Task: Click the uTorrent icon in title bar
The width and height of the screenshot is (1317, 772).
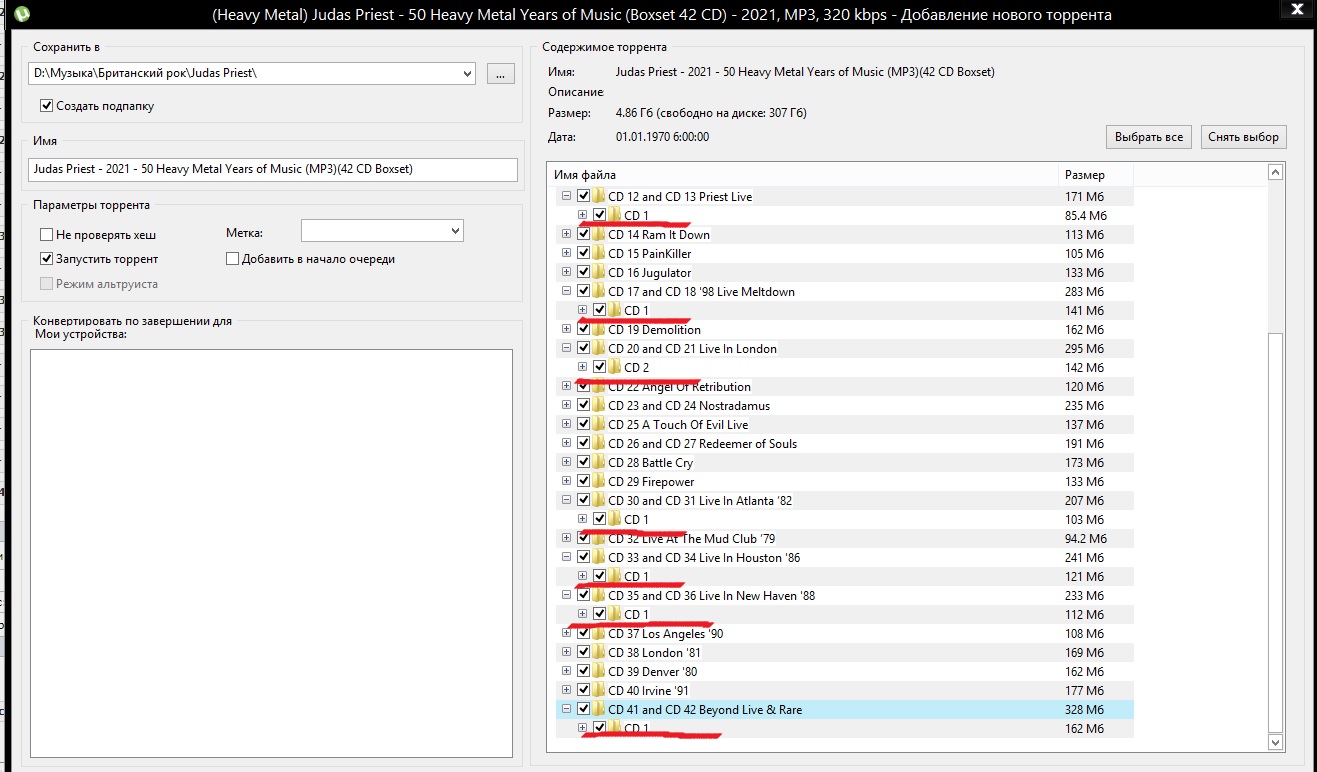Action: pyautogui.click(x=22, y=14)
